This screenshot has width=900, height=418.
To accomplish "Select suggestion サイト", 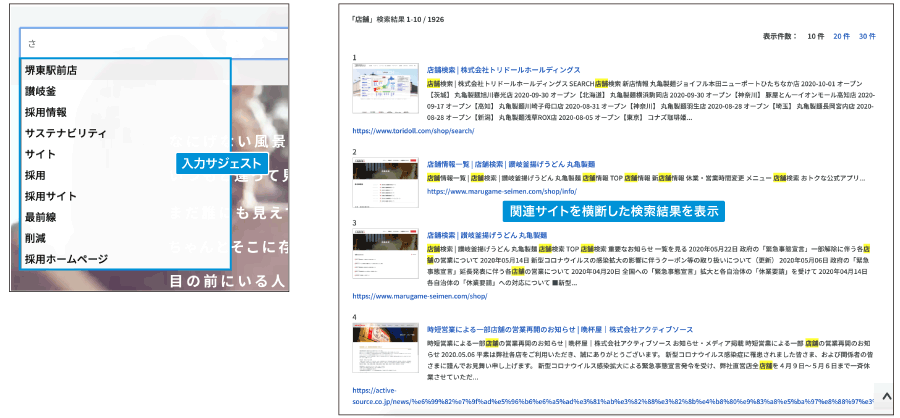I will (125, 154).
